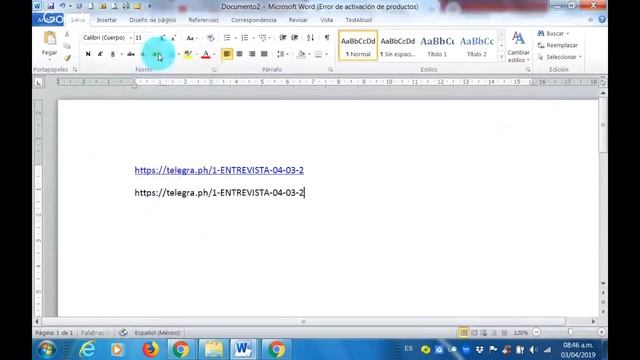Image resolution: width=640 pixels, height=360 pixels.
Task: Open the Correspondencia tab
Action: (x=253, y=20)
